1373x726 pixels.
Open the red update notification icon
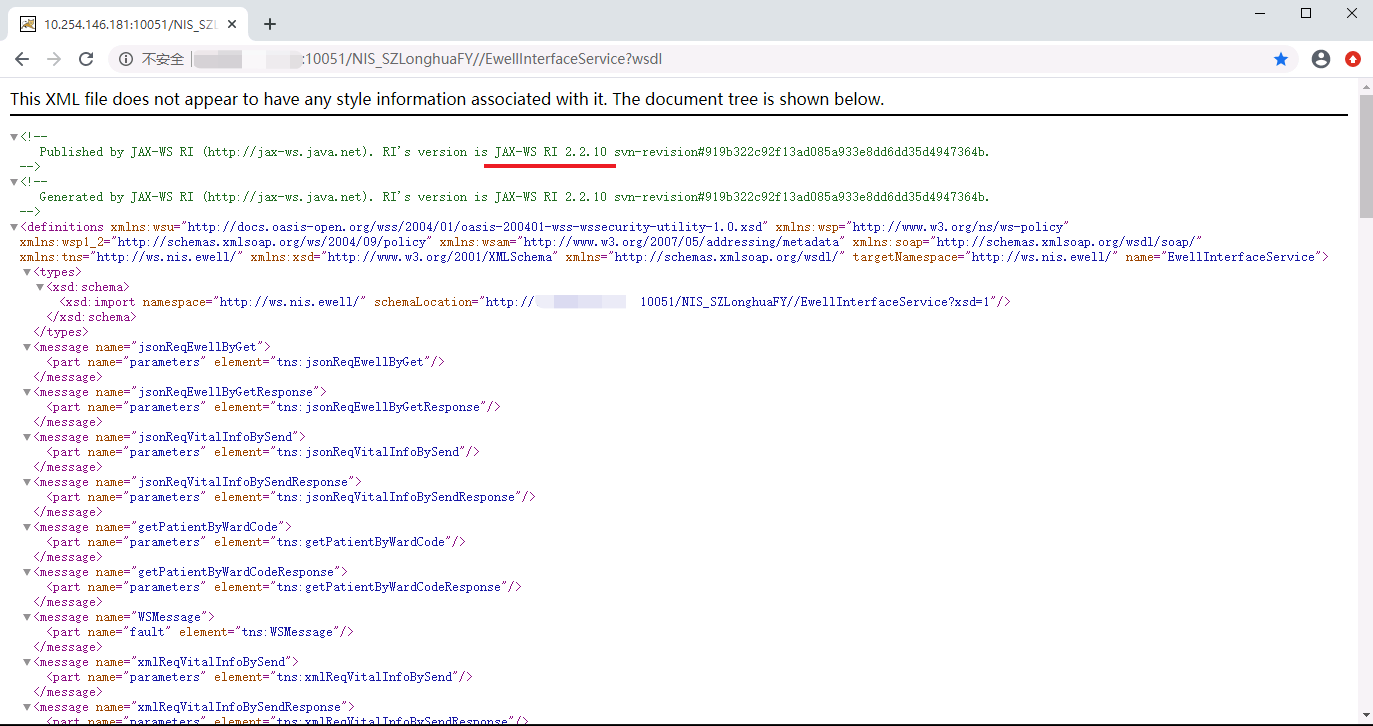[1353, 59]
